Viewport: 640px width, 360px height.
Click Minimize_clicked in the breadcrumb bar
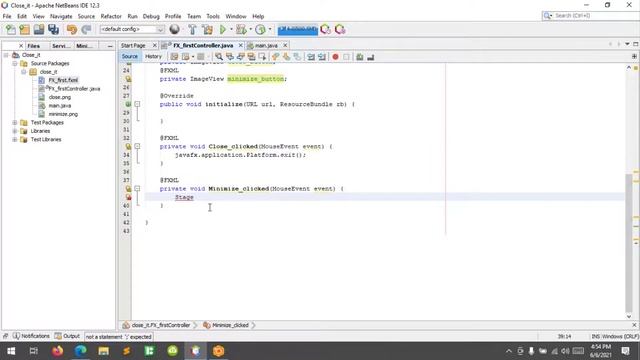point(230,325)
